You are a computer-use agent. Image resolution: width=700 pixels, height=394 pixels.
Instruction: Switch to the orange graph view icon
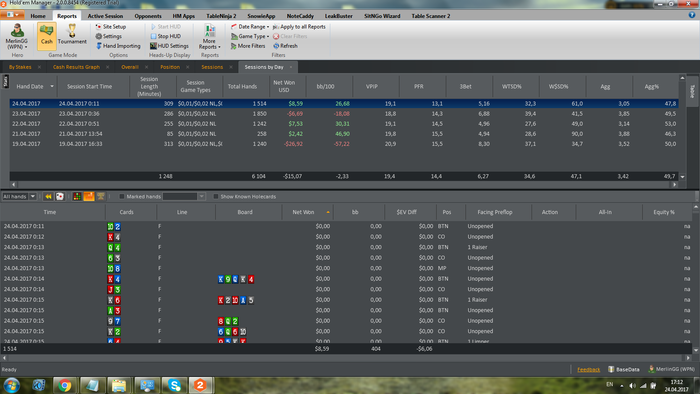pos(89,196)
